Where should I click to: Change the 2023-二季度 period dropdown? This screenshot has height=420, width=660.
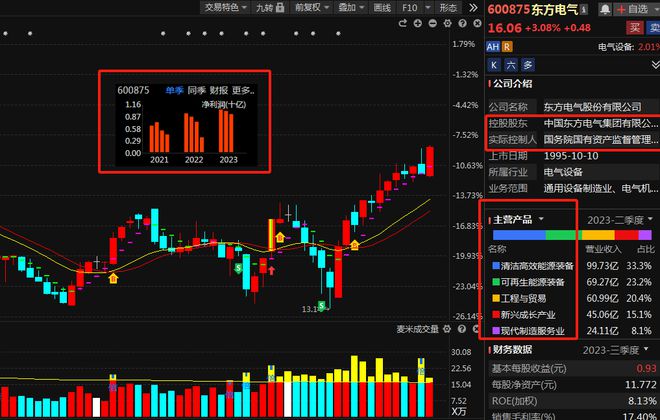620,220
